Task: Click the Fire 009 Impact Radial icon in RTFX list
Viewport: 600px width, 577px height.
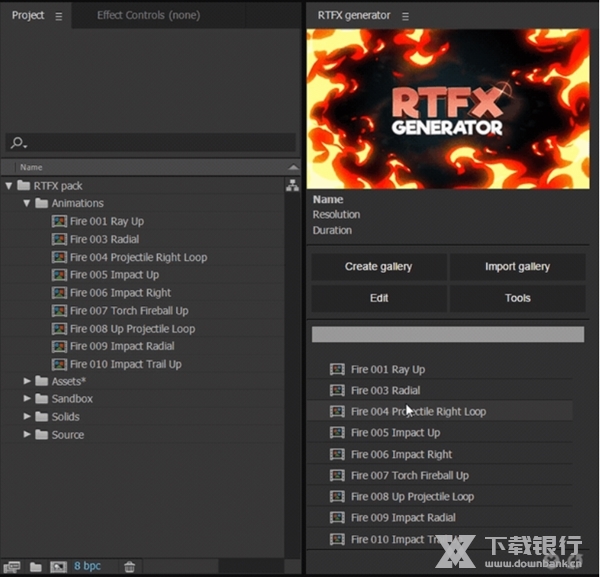Action: point(337,517)
